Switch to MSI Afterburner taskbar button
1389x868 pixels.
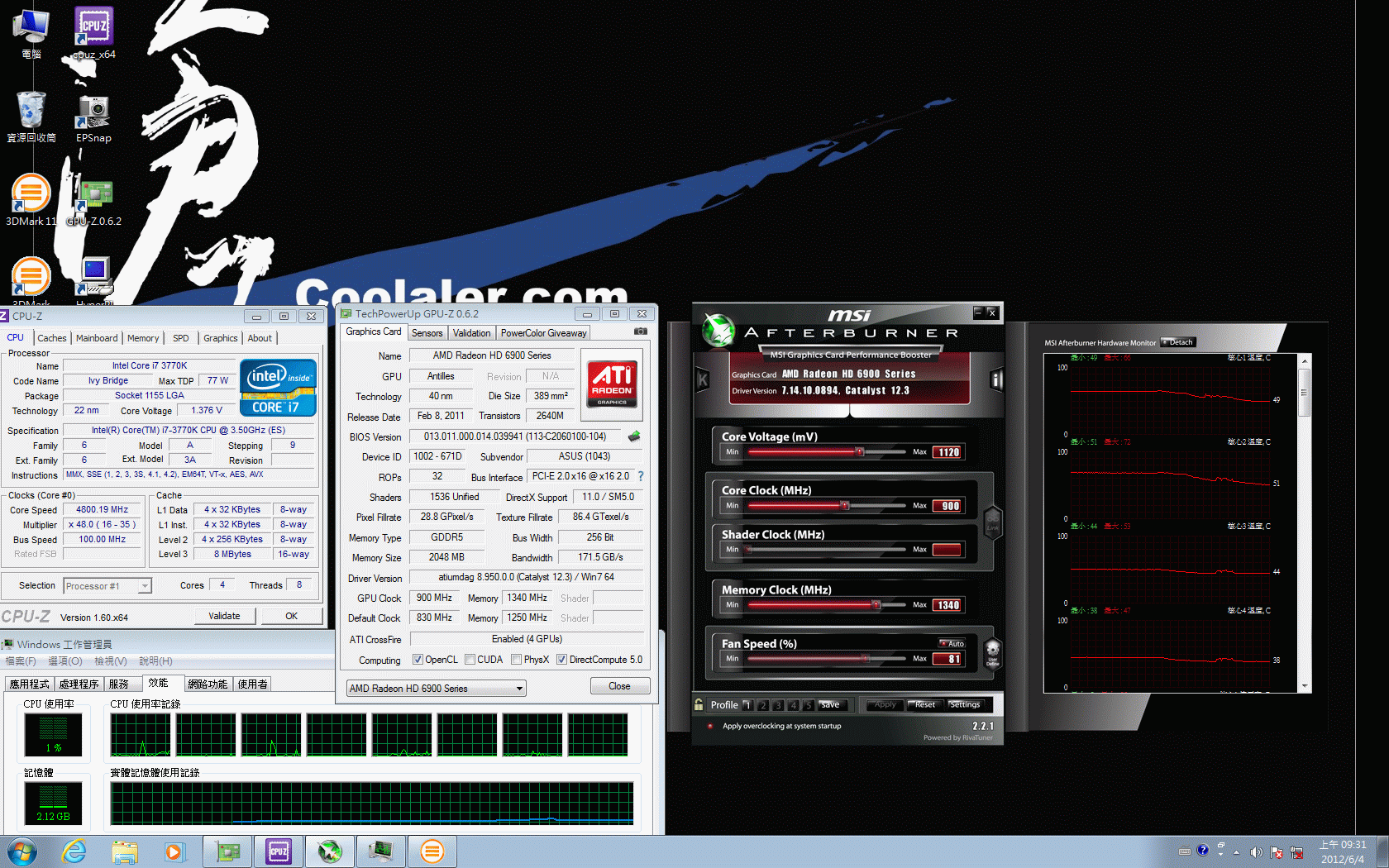pyautogui.click(x=330, y=851)
